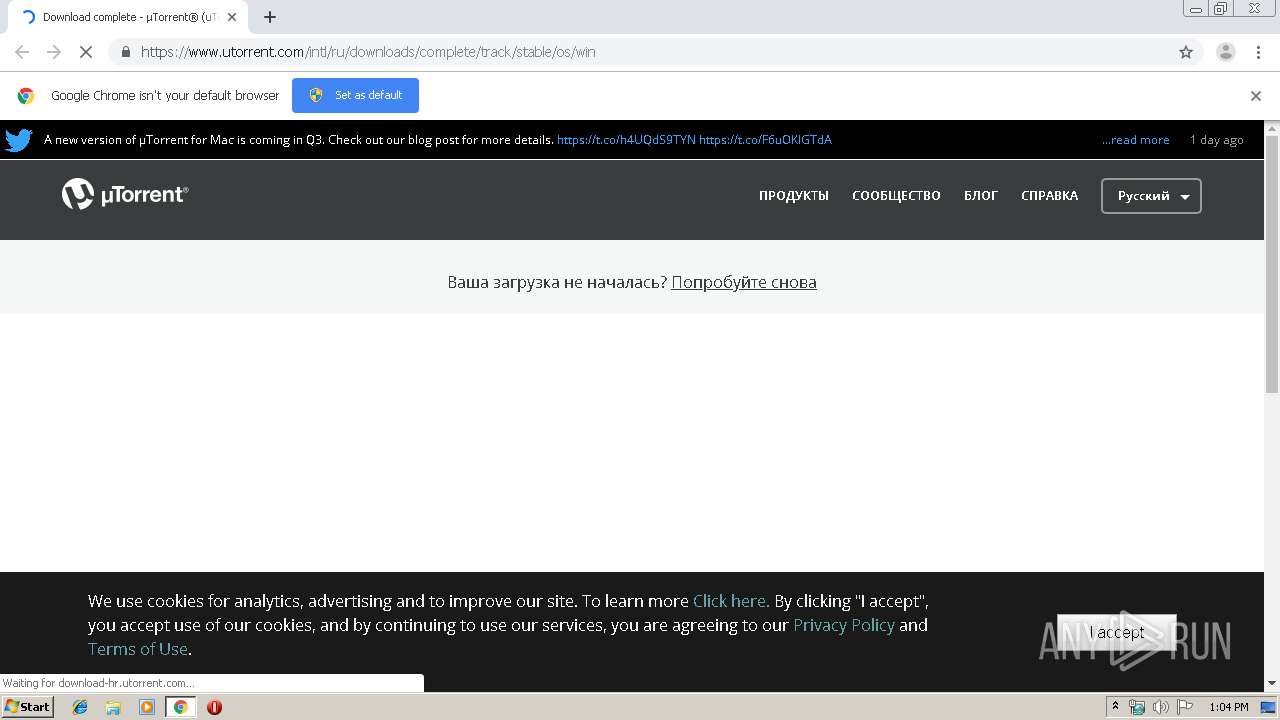The width and height of the screenshot is (1280, 720).
Task: Click the Попробуйте снова link
Action: pyautogui.click(x=744, y=282)
